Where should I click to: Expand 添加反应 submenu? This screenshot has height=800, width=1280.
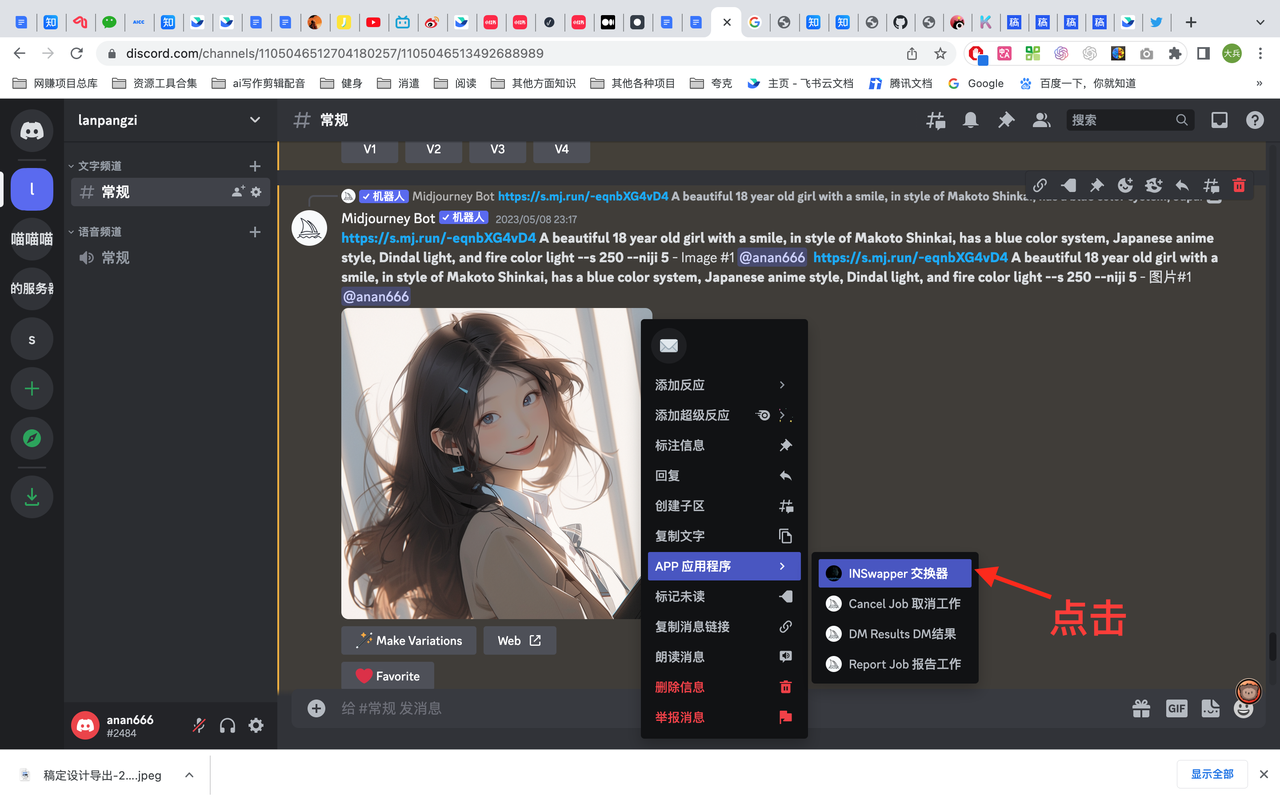pos(724,385)
